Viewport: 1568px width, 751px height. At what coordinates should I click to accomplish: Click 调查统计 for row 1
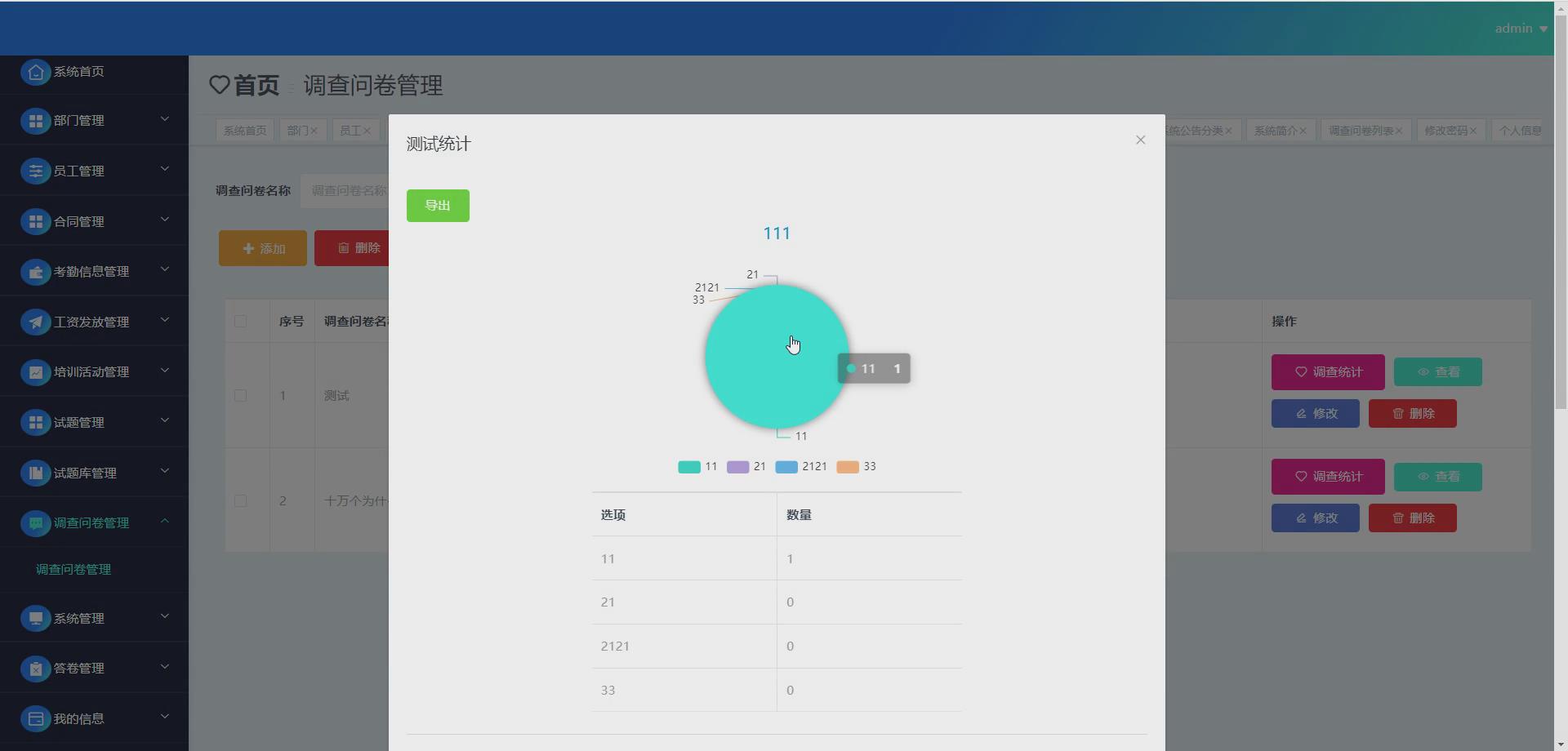pyautogui.click(x=1328, y=372)
